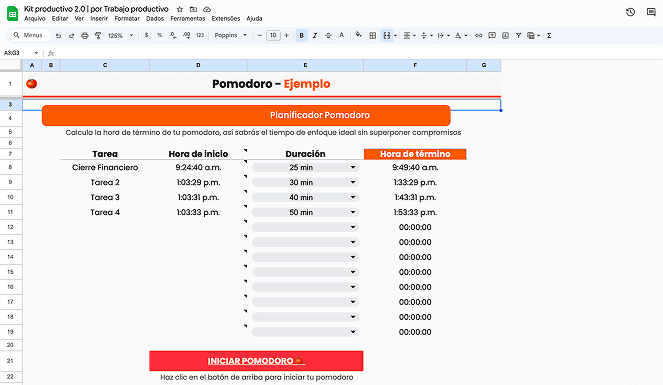The width and height of the screenshot is (663, 385).
Task: Increase decimal places
Action: click(186, 35)
